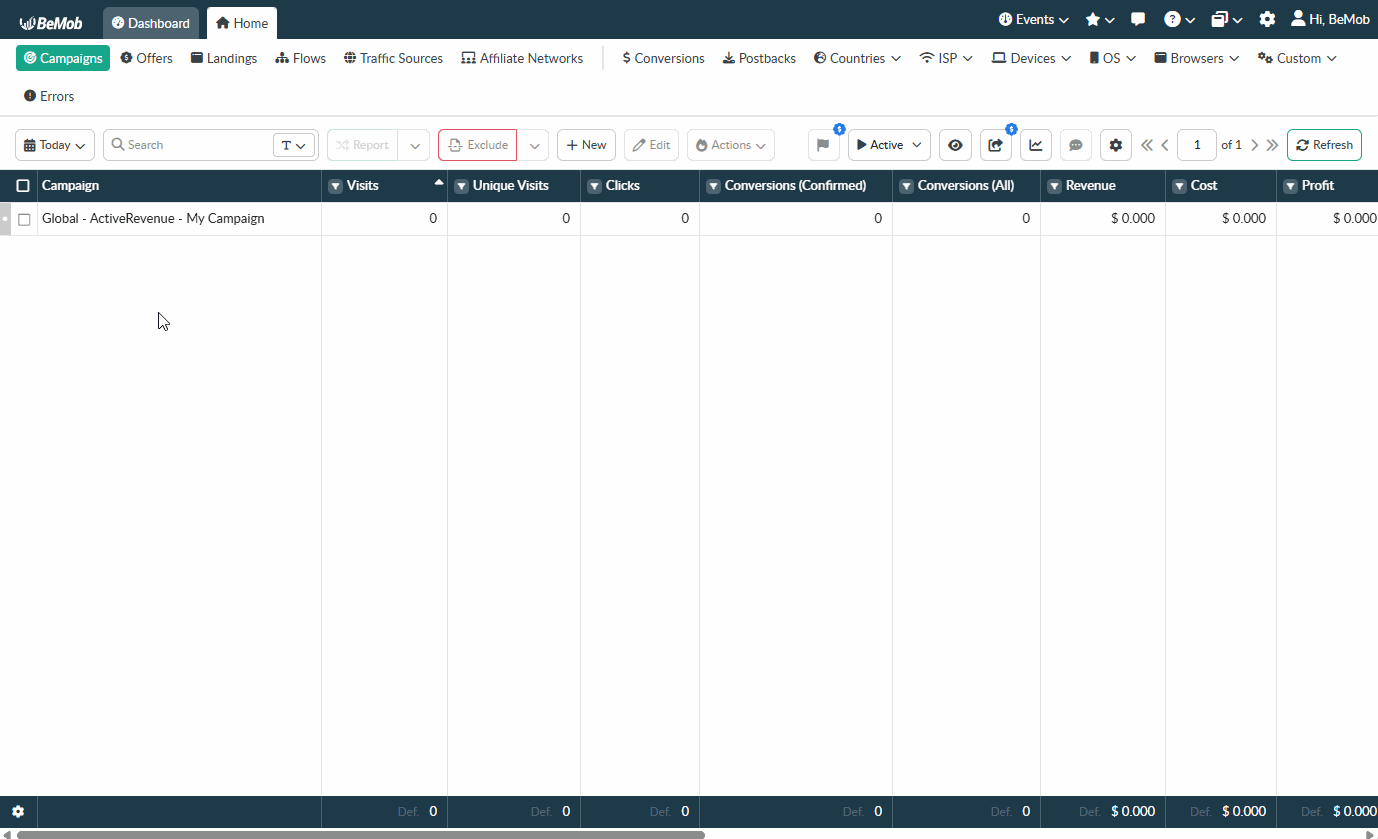Open the favorites star dropdown
This screenshot has width=1378, height=839.
coord(1100,20)
